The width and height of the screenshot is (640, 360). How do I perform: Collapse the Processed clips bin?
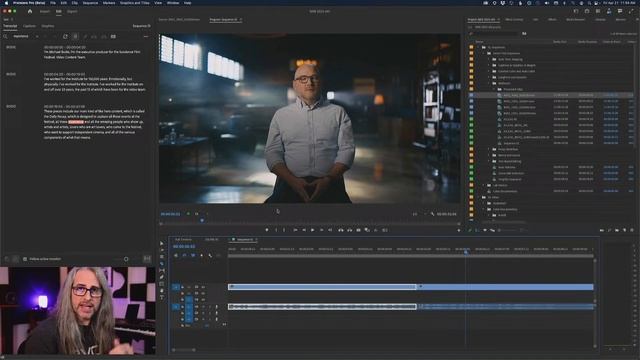click(494, 89)
